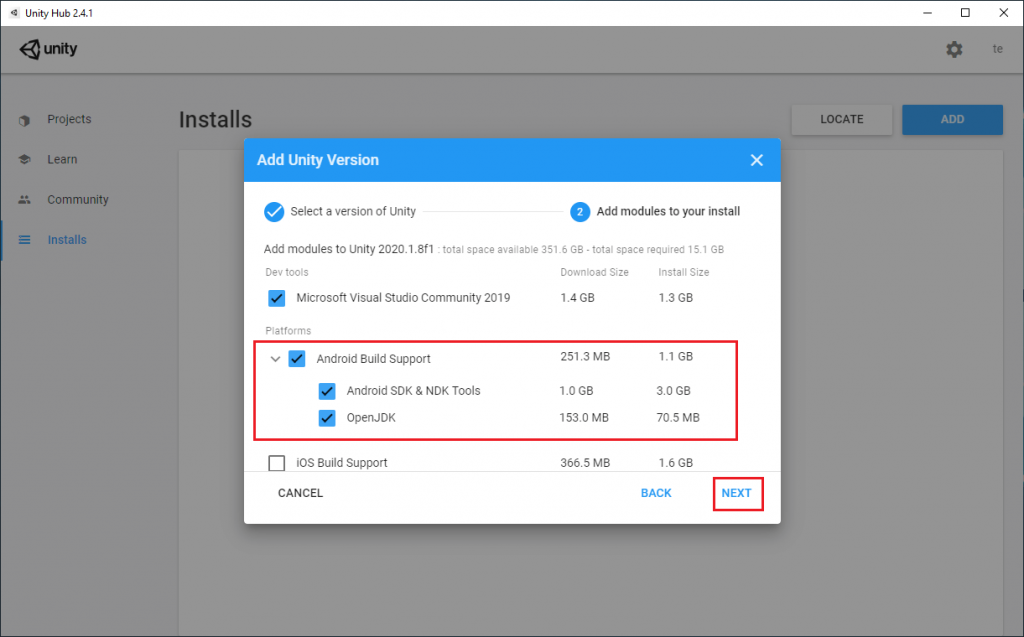Image resolution: width=1024 pixels, height=637 pixels.
Task: Uncheck Microsoft Visual Studio Community 2019
Action: coord(277,298)
